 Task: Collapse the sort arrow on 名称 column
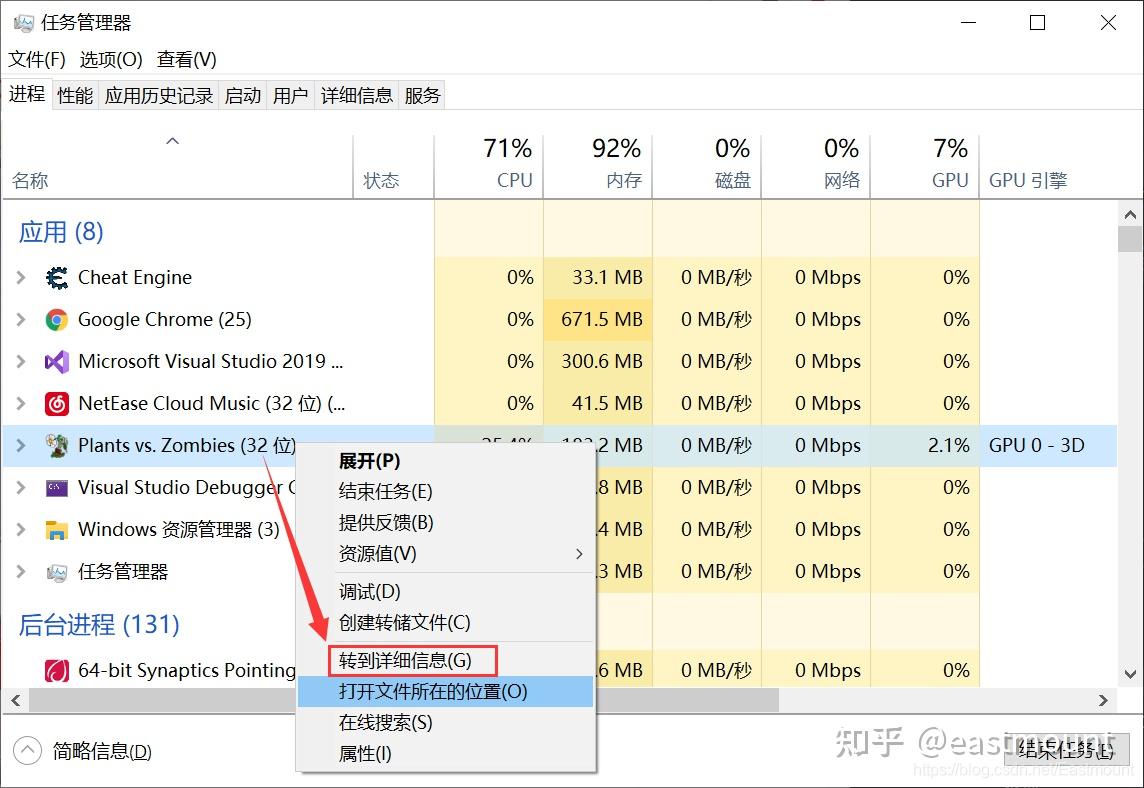pos(172,141)
